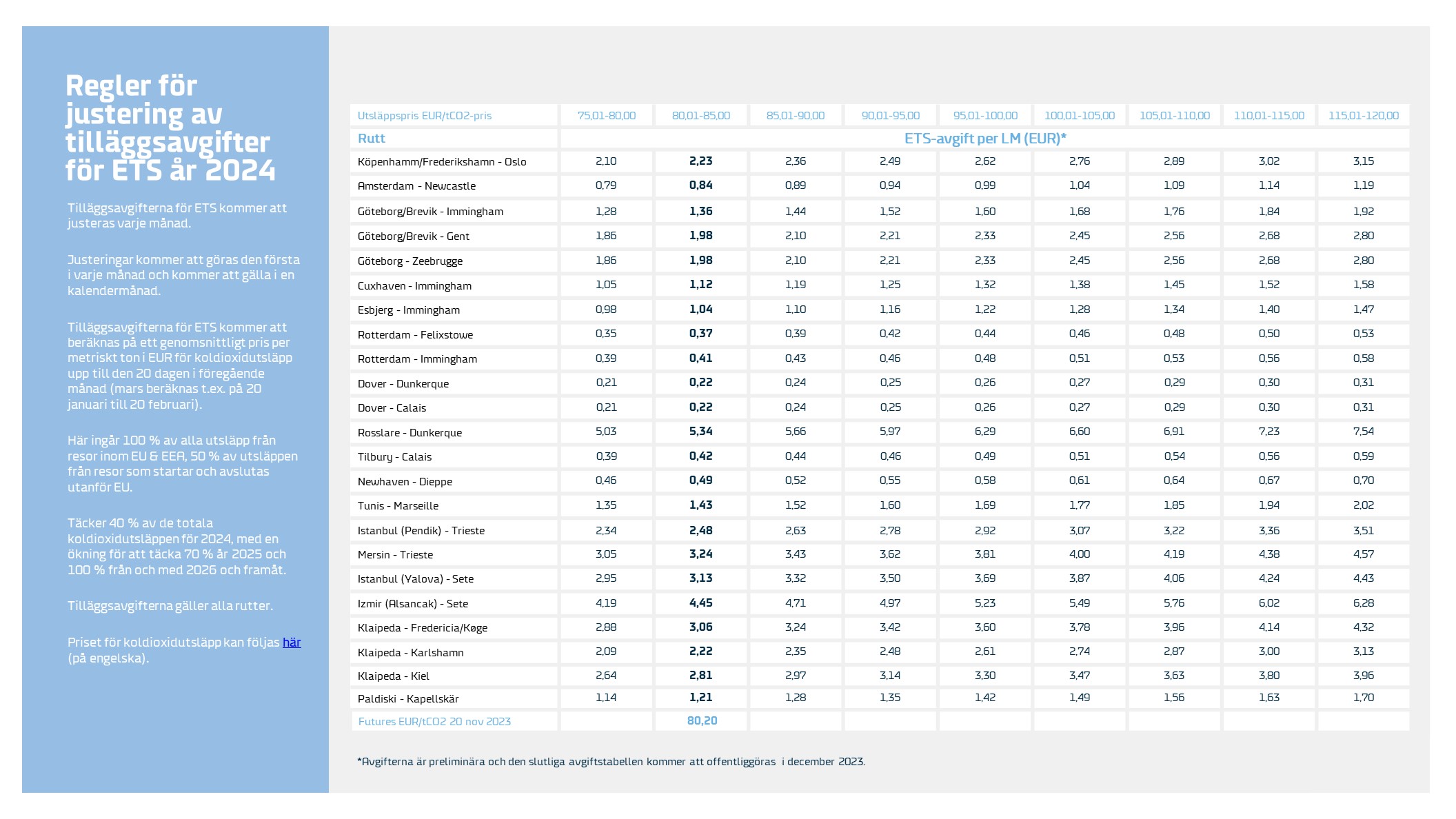Viewport: 1456px width, 819px height.
Task: Click the '80,01-85,00' price range header
Action: 700,116
